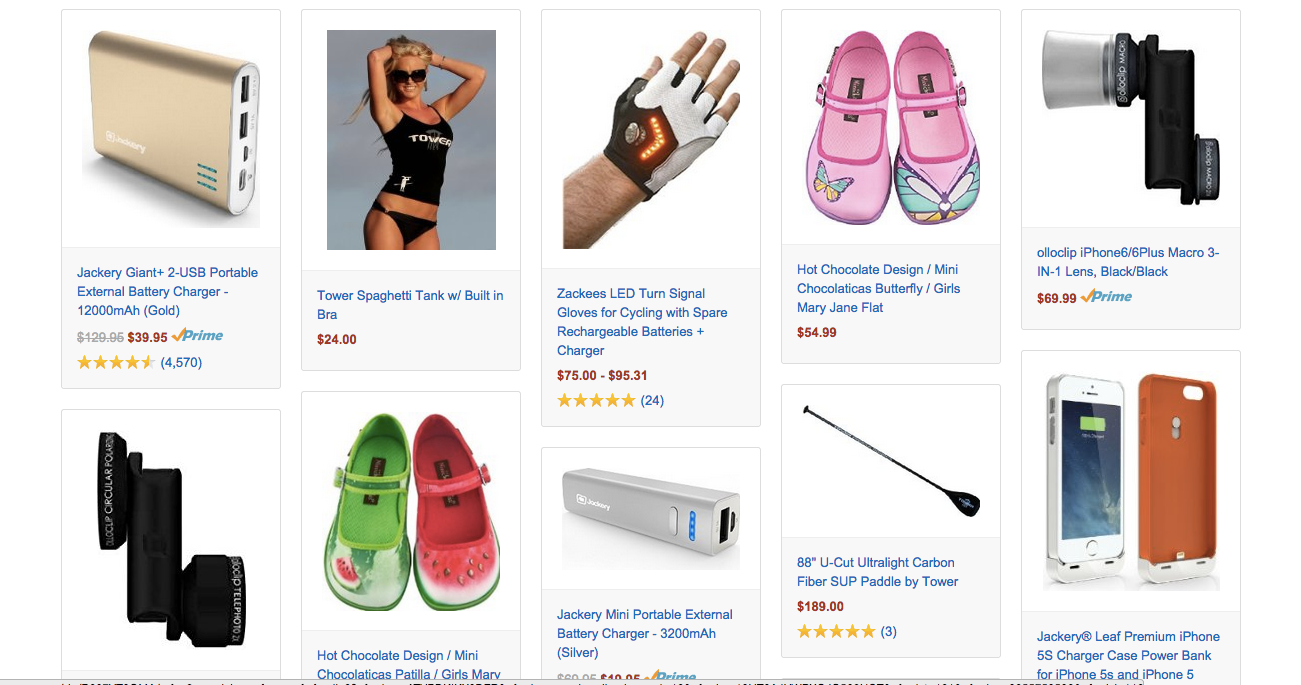Screen dimensions: 1301x685
Task: Click star rating under SUP Paddle listing
Action: pyautogui.click(x=836, y=632)
